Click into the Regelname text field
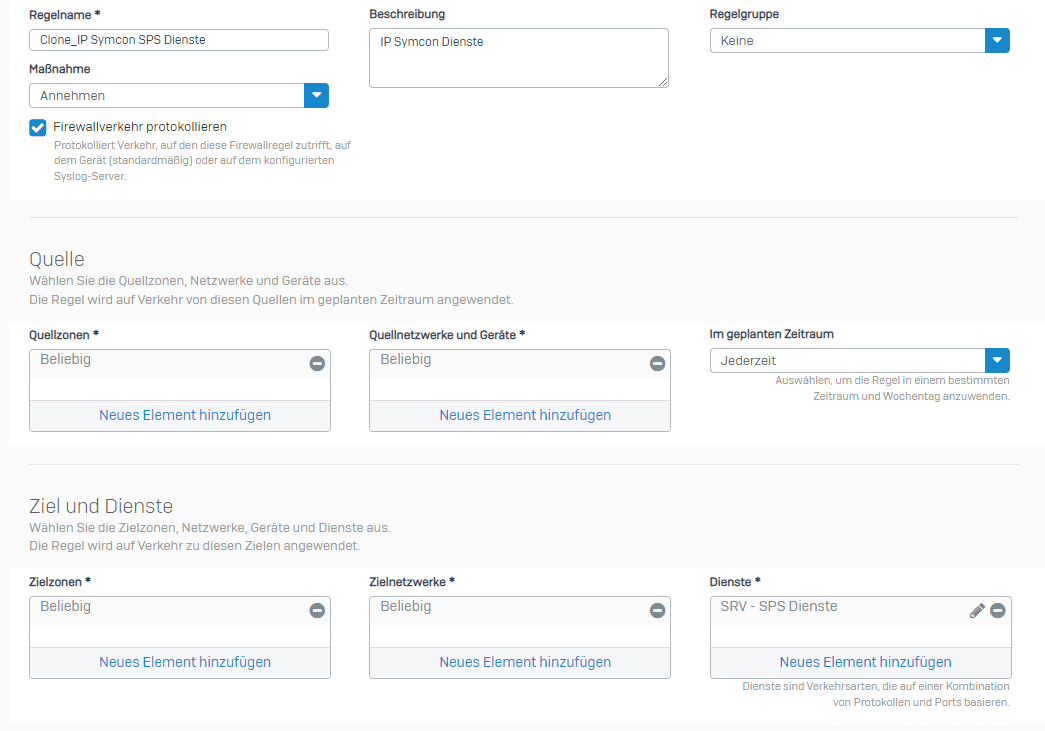Screen dimensions: 1045x731 (179, 40)
